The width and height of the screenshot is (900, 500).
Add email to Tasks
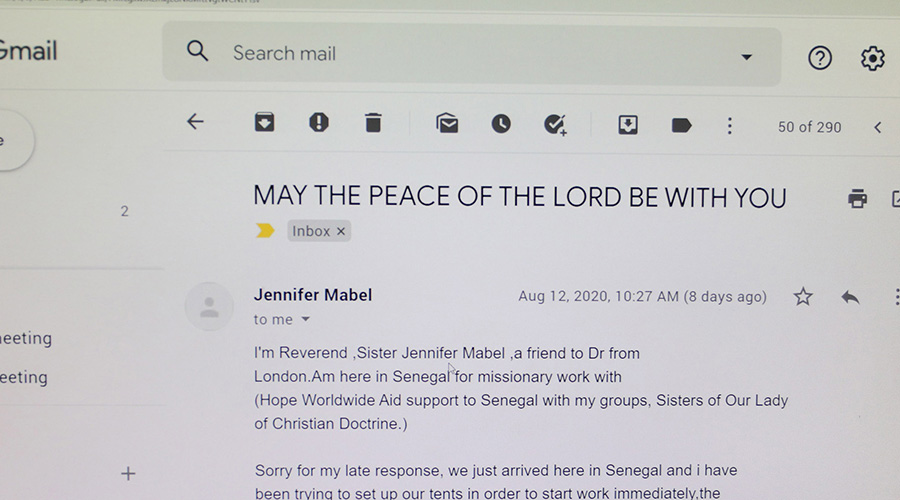(555, 125)
